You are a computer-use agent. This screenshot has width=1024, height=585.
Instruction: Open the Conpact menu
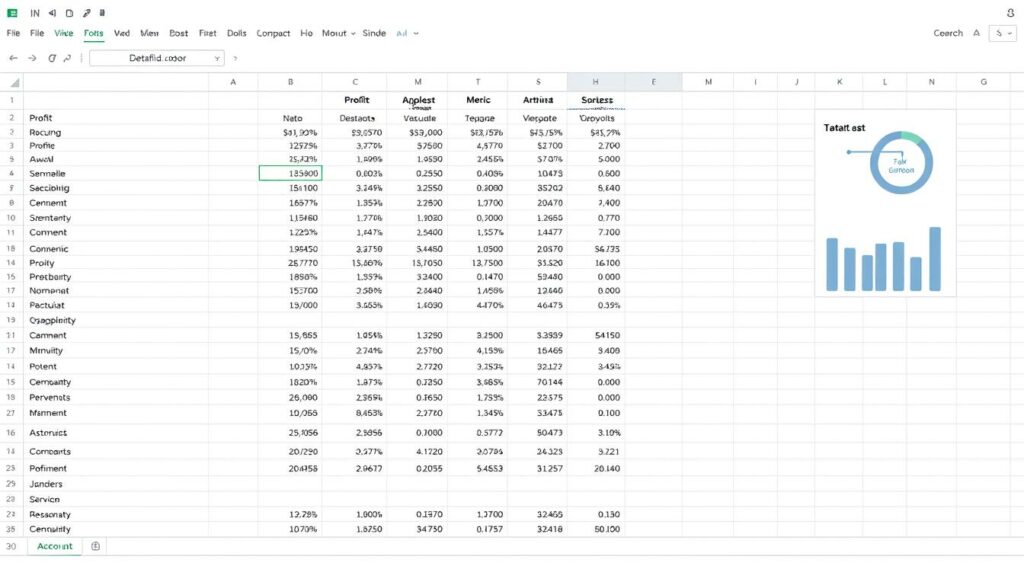tap(273, 33)
